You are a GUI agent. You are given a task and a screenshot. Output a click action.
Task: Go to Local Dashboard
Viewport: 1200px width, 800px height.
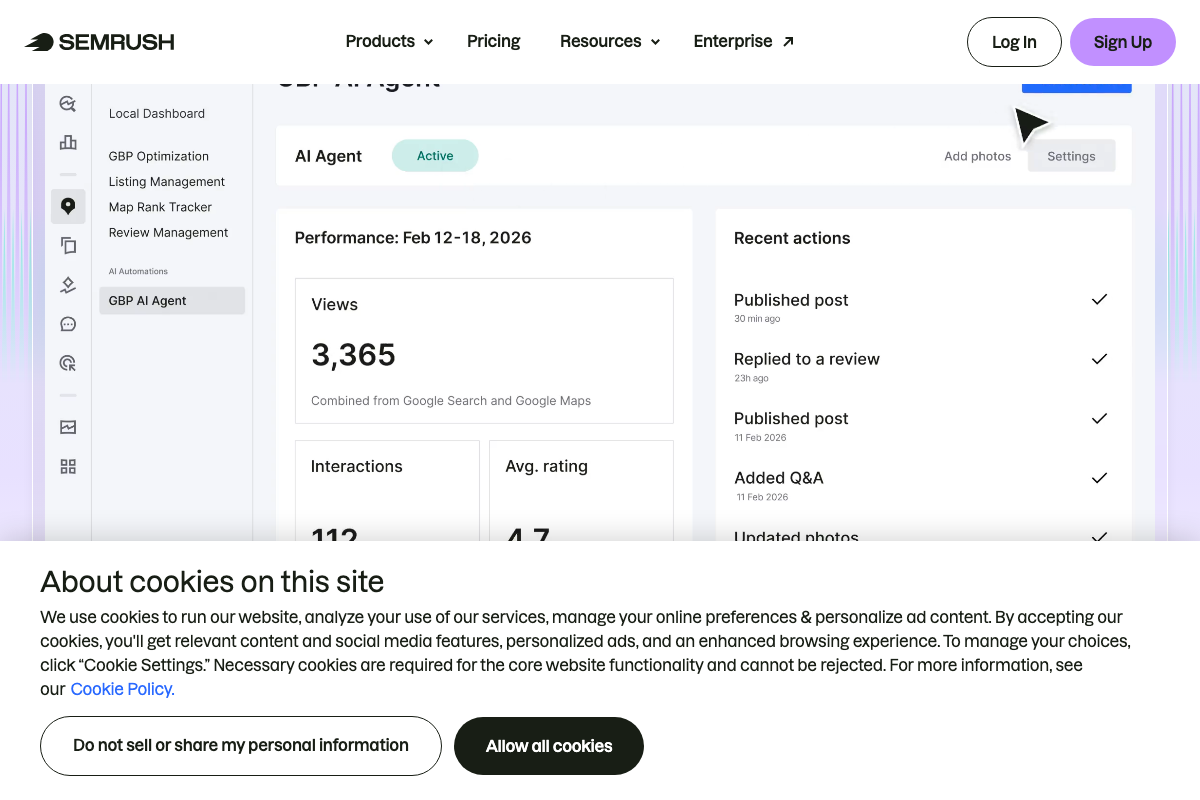pyautogui.click(x=157, y=113)
